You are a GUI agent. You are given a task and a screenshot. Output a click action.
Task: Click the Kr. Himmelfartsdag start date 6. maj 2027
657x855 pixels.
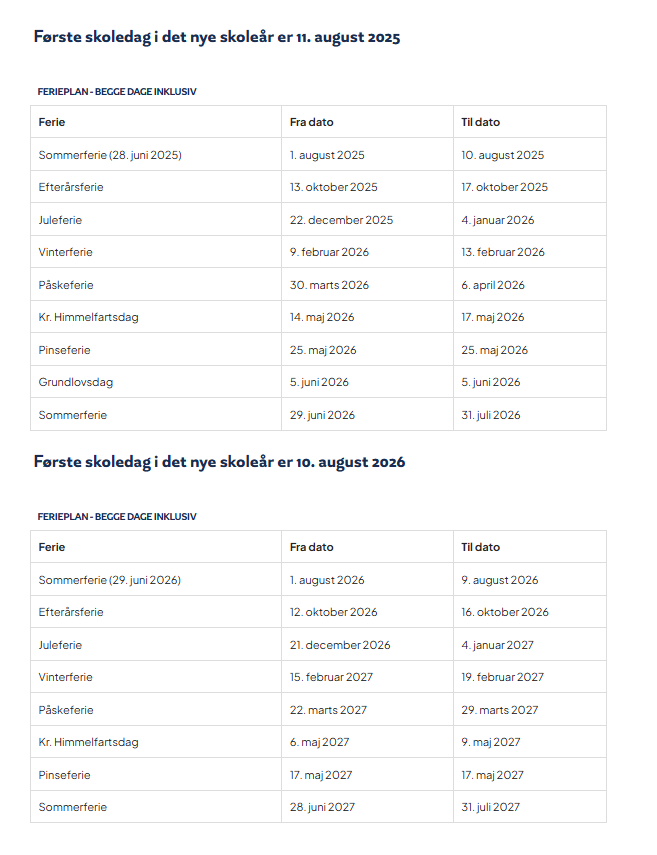[x=320, y=742]
